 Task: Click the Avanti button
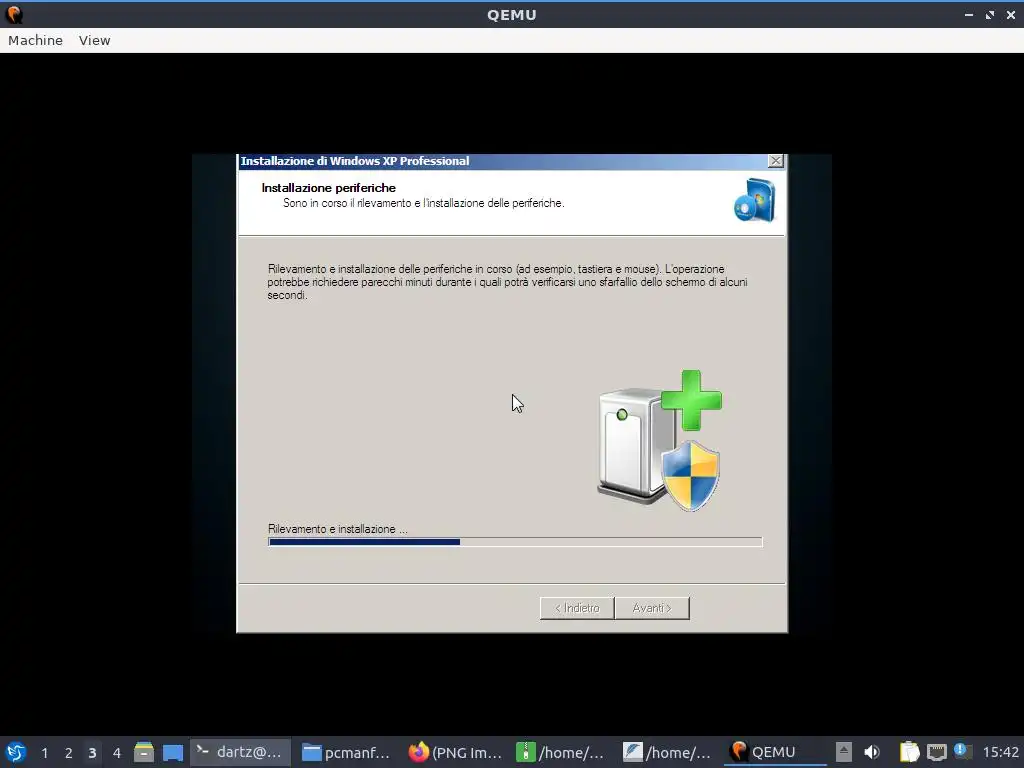click(x=652, y=608)
